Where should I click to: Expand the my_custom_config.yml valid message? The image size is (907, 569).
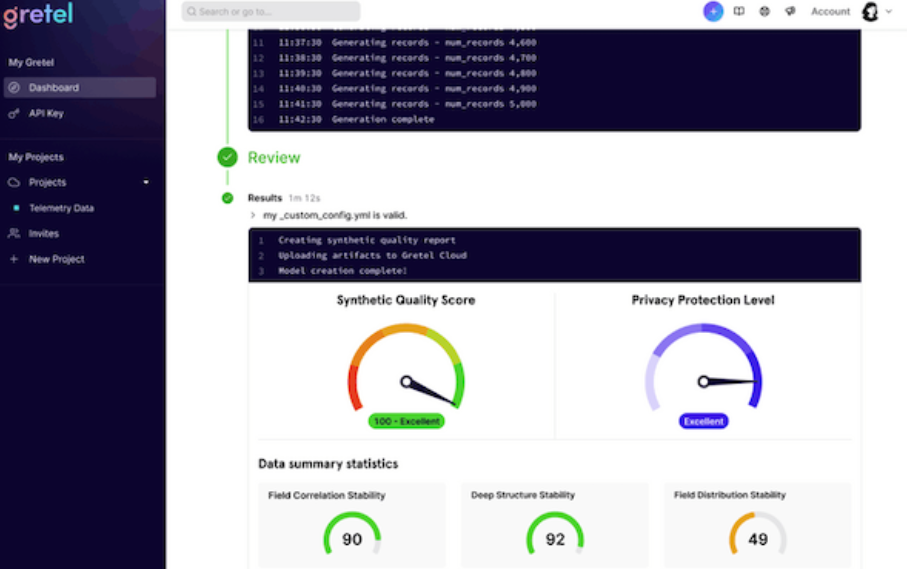point(253,215)
